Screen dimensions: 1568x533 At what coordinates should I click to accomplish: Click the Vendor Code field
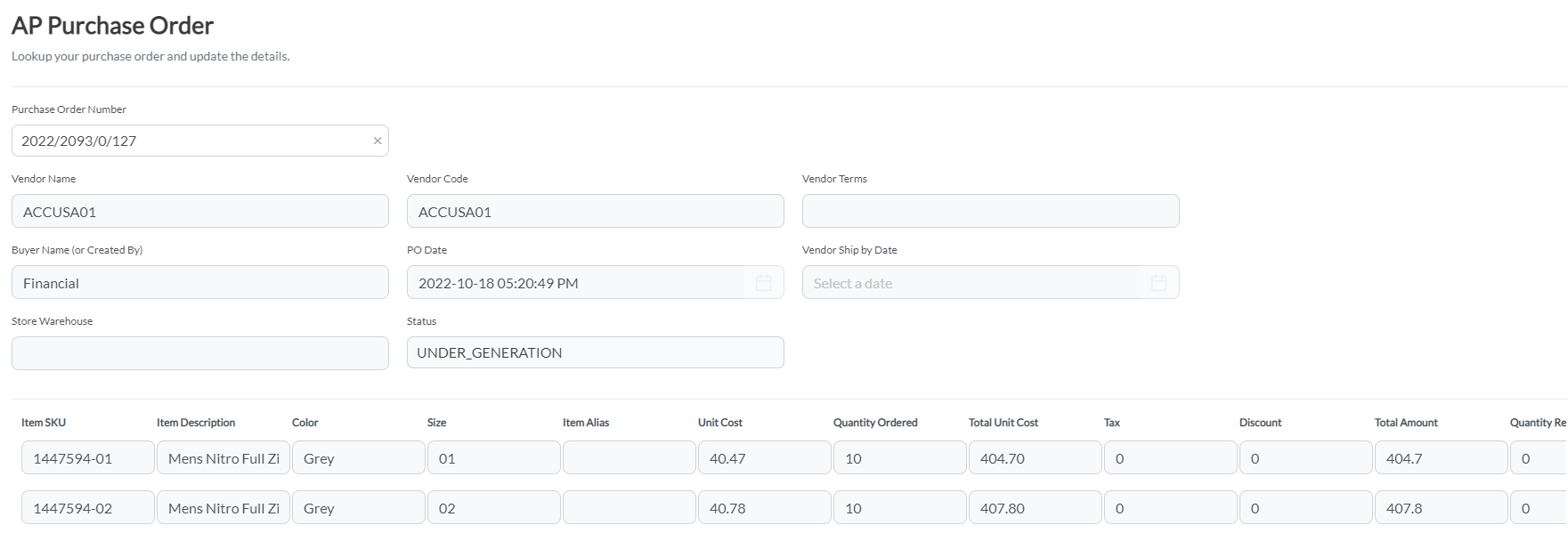pyautogui.click(x=596, y=211)
